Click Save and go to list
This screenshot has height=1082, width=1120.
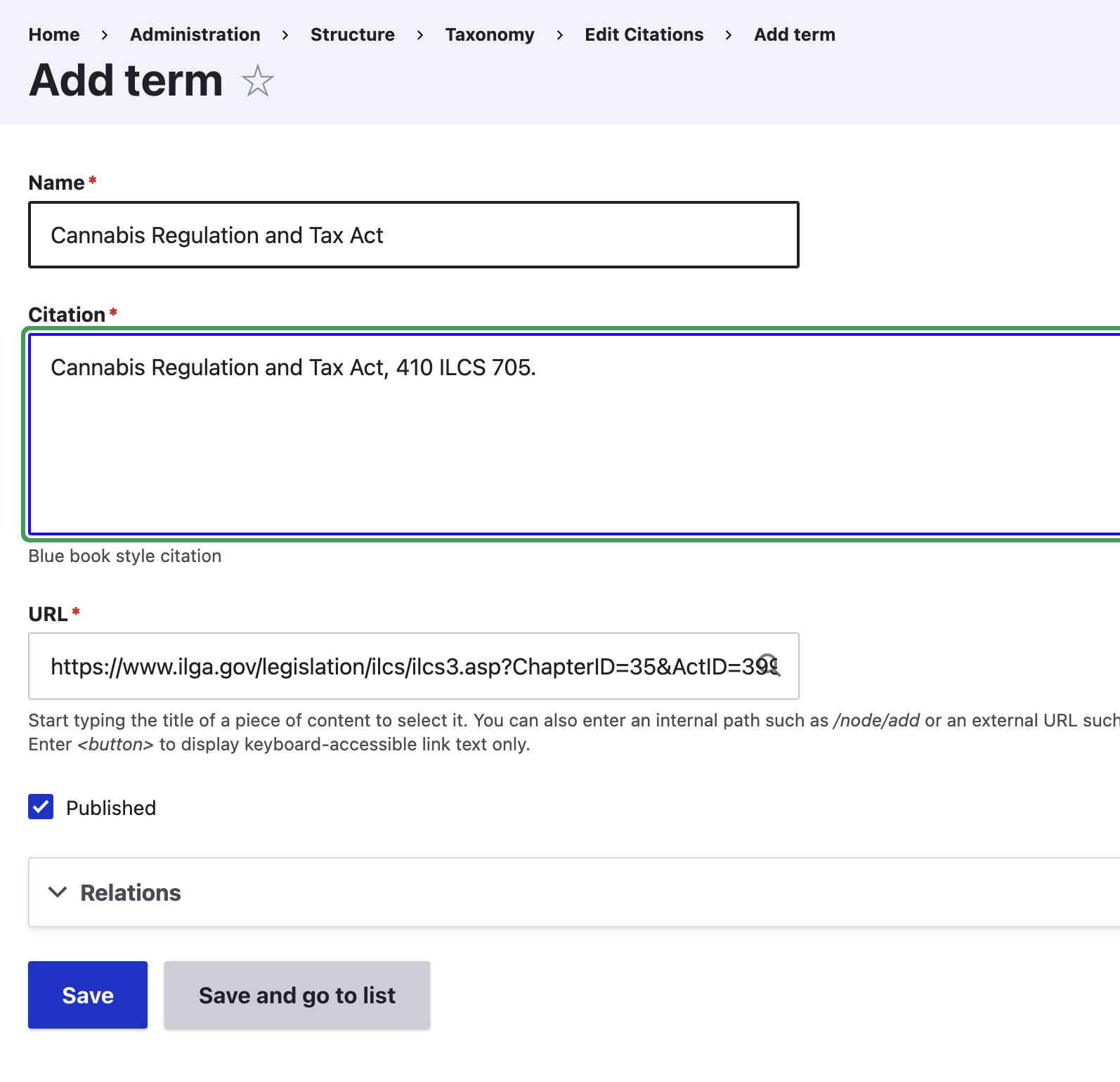tap(297, 995)
